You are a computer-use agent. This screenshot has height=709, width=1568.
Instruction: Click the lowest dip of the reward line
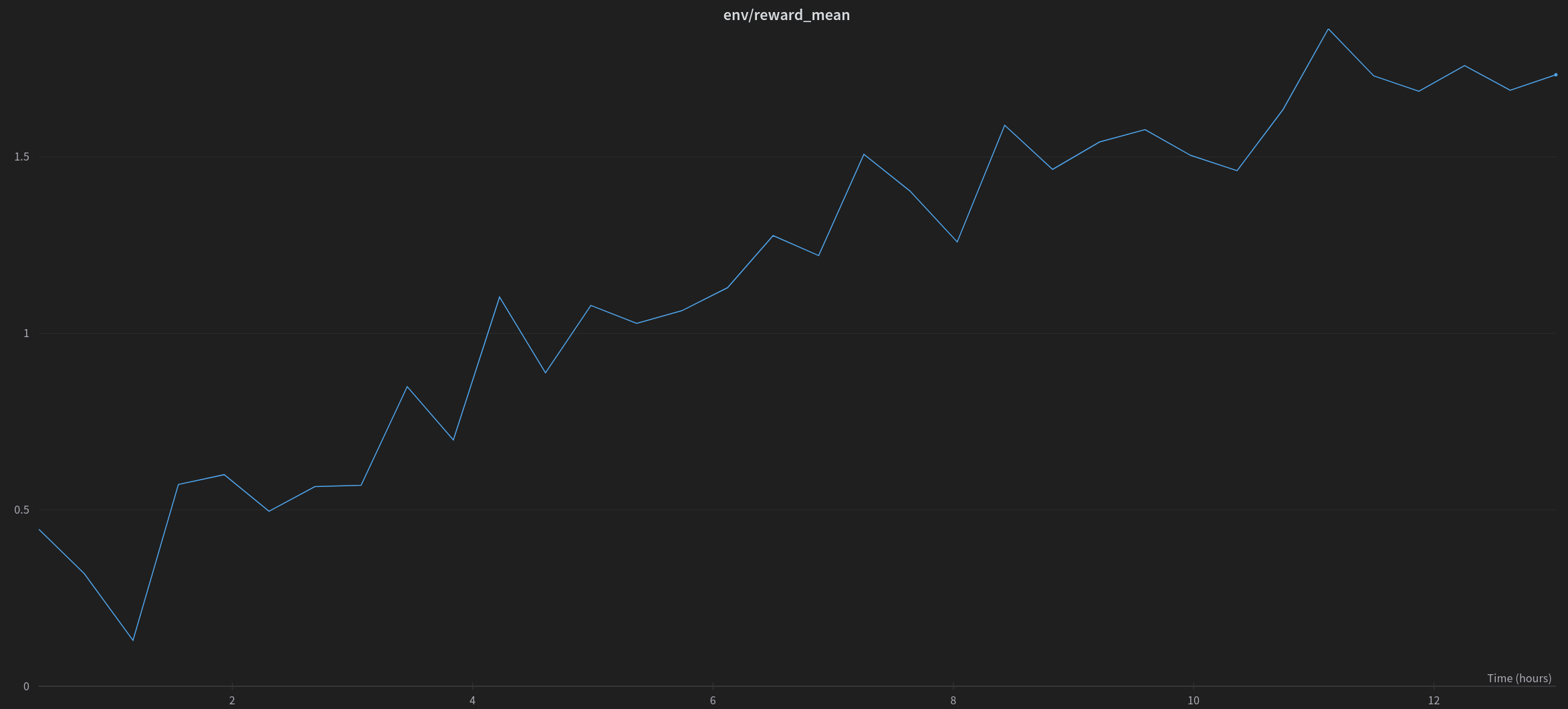pos(133,640)
